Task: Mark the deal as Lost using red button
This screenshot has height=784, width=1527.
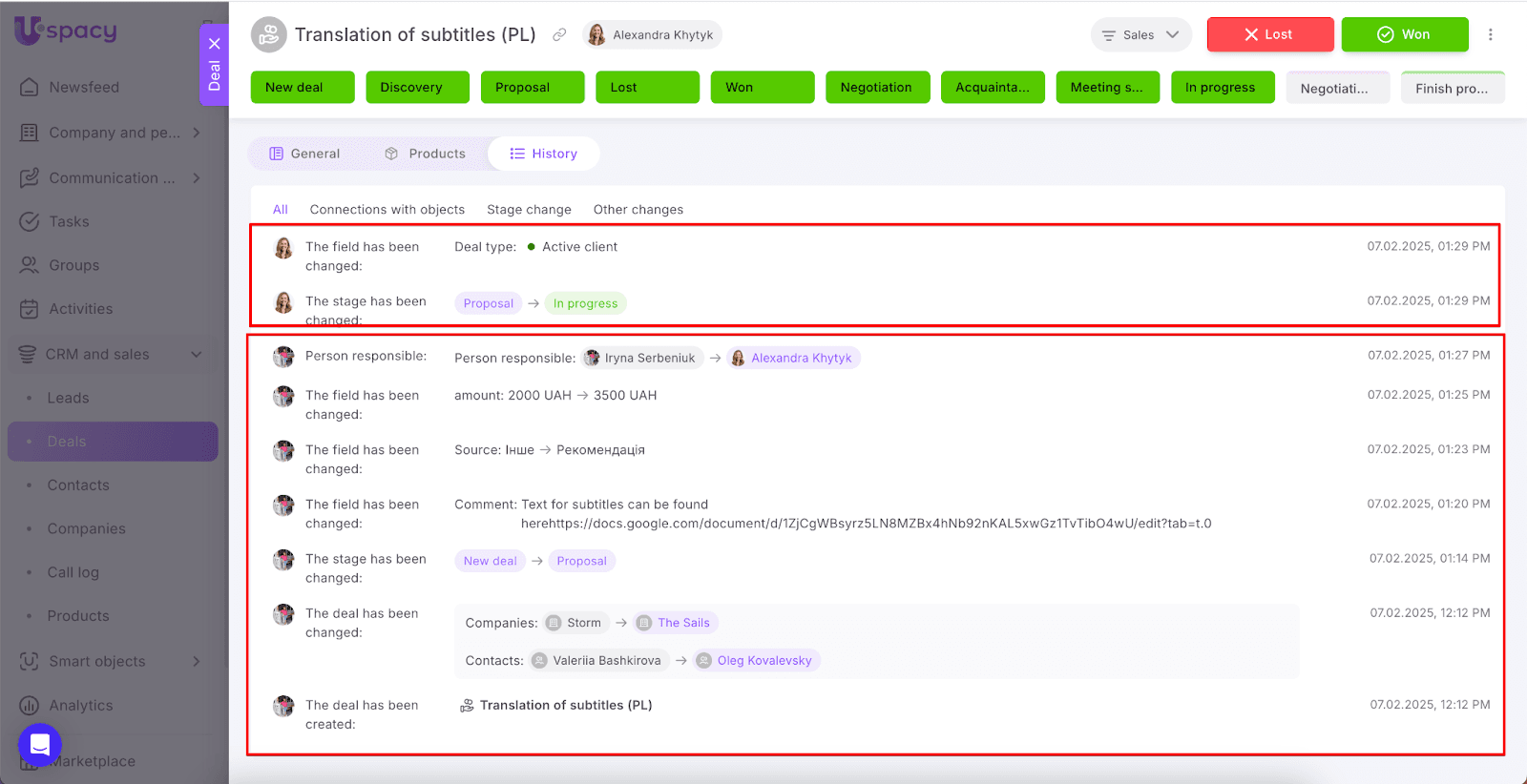Action: click(x=1269, y=34)
